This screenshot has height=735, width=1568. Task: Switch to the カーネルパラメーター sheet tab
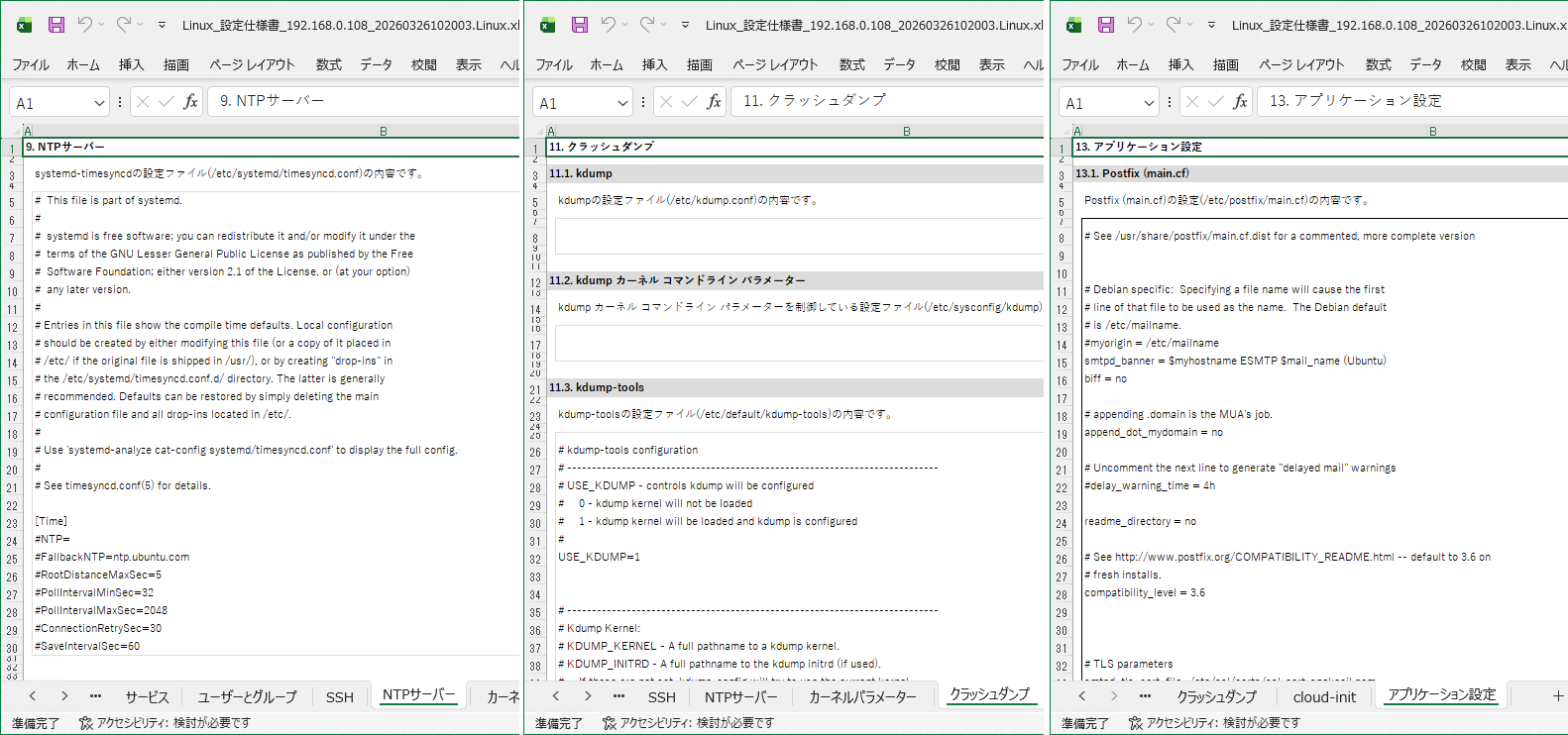click(862, 696)
